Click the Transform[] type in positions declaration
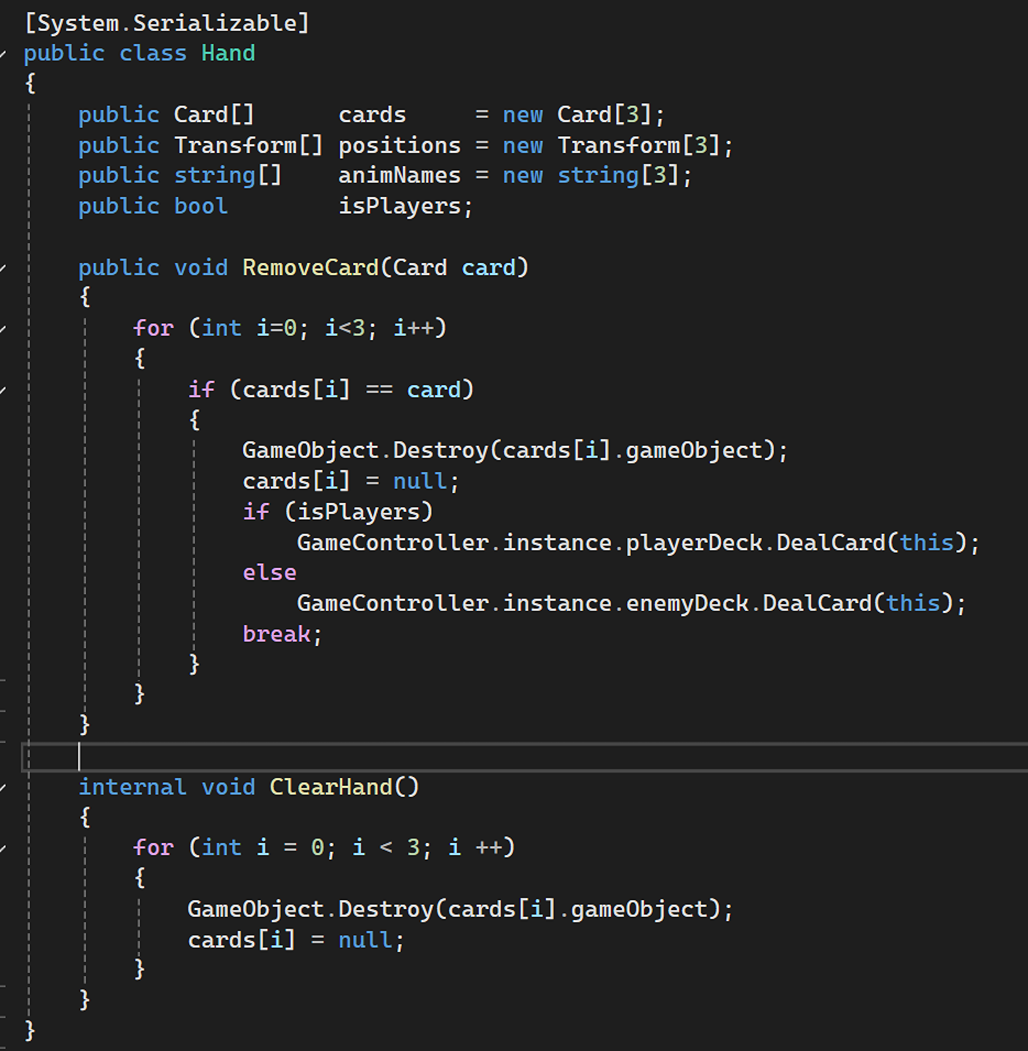The height and width of the screenshot is (1051, 1028). coord(248,145)
